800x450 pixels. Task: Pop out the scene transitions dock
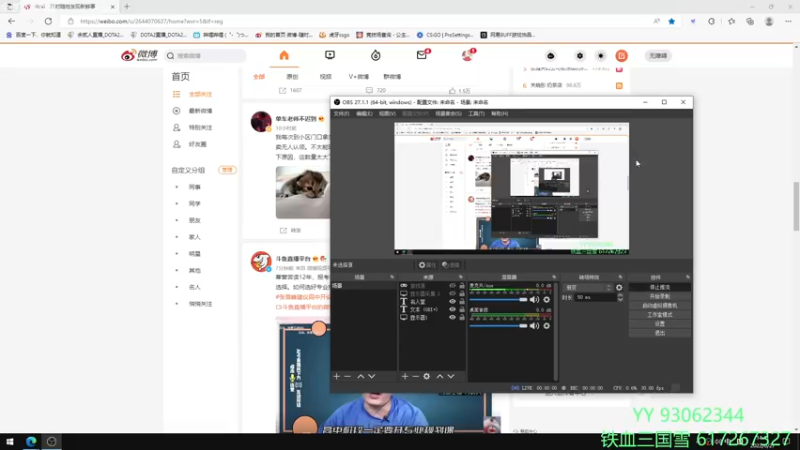pos(620,277)
